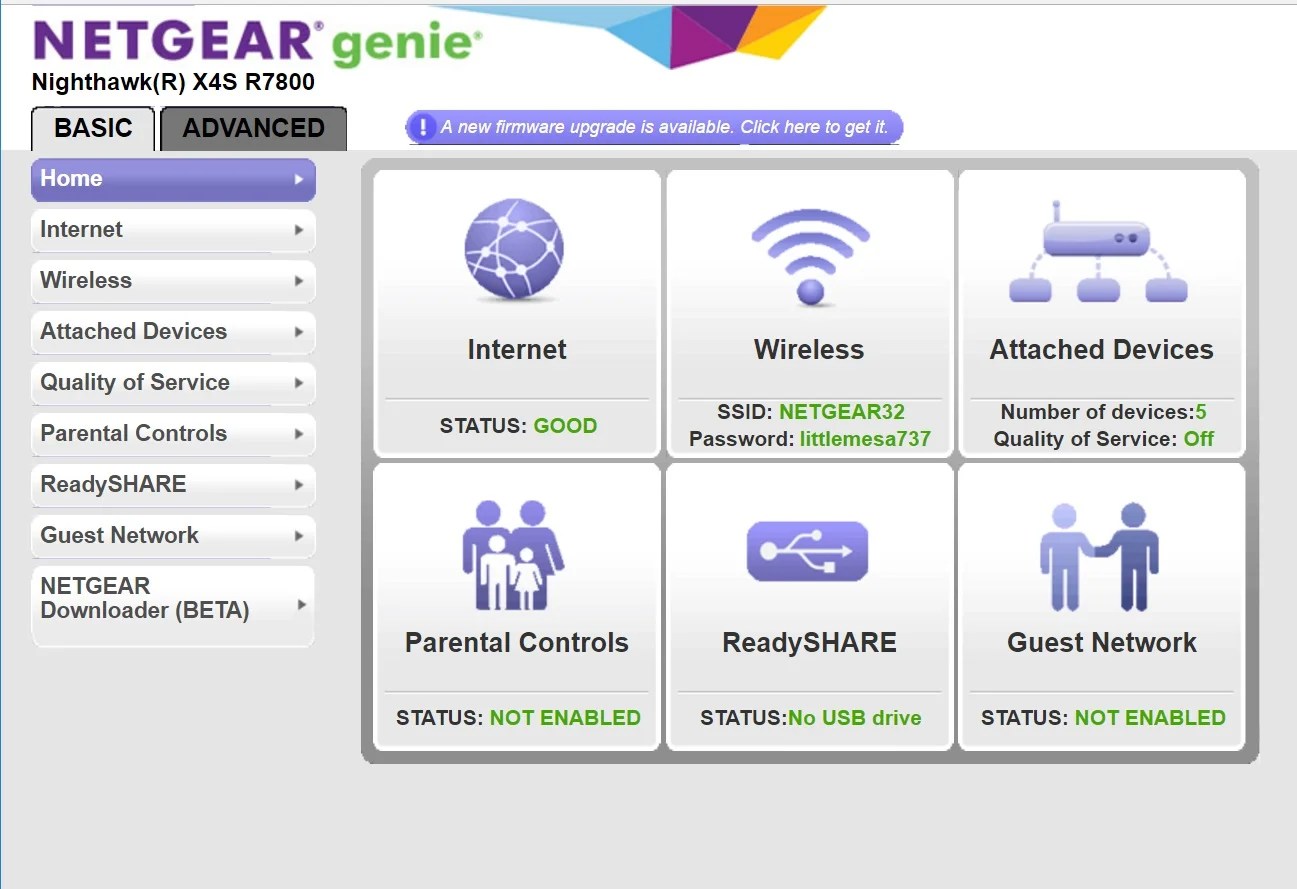Click the Internet status GOOD text
Screen dimensions: 1297x889
click(x=565, y=426)
